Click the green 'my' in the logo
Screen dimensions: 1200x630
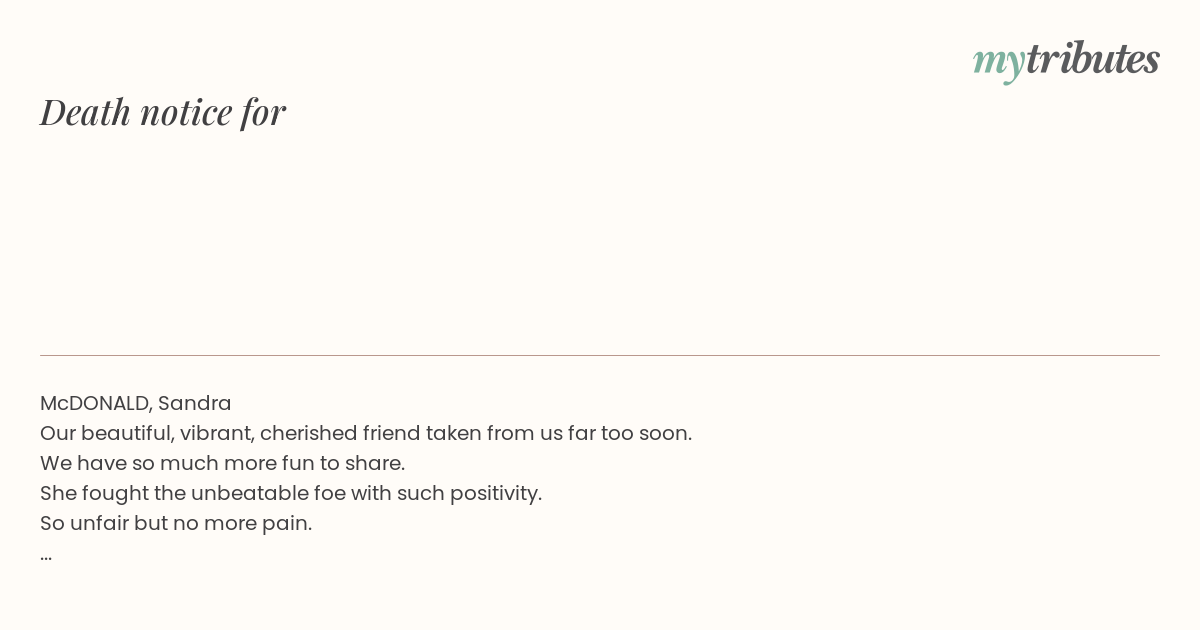pos(998,62)
